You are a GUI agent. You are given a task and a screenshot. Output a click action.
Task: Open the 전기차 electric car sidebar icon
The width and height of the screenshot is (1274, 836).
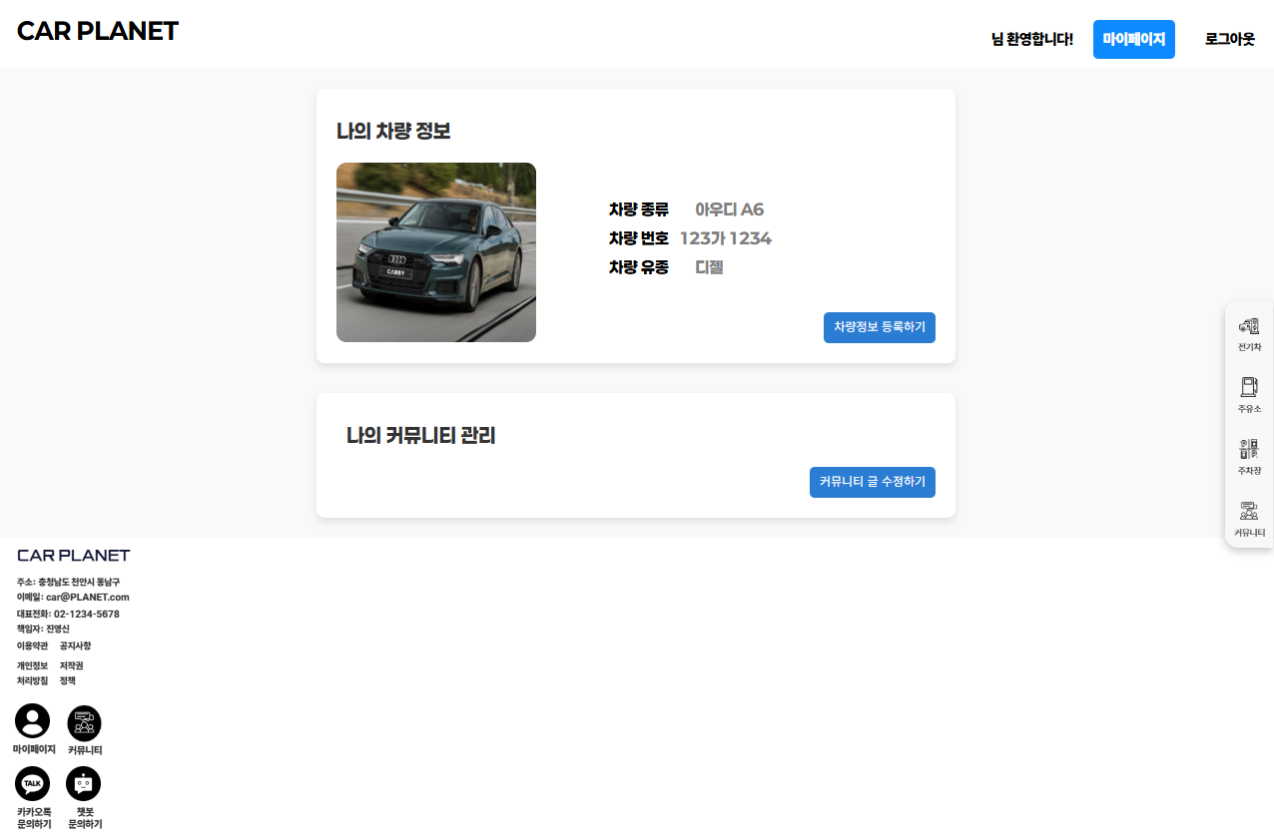(x=1249, y=335)
